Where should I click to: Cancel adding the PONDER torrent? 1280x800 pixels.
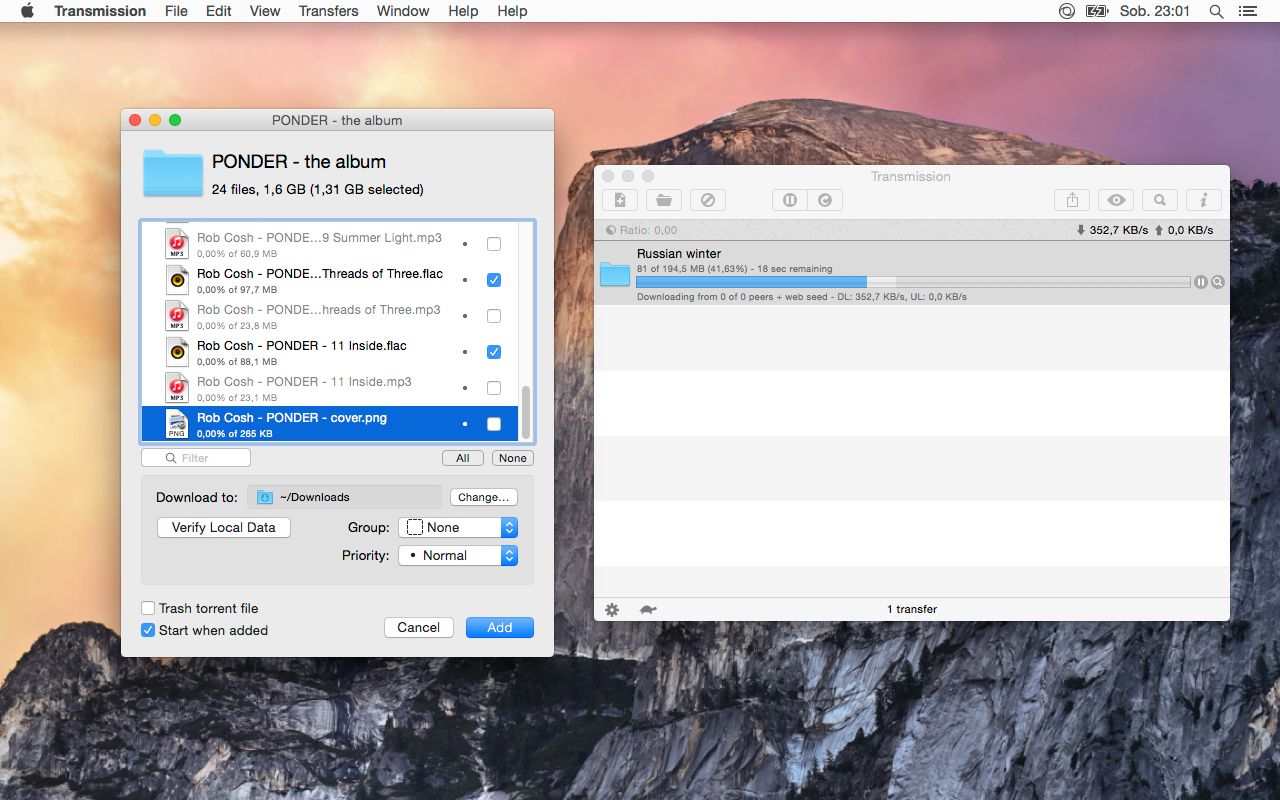(419, 627)
